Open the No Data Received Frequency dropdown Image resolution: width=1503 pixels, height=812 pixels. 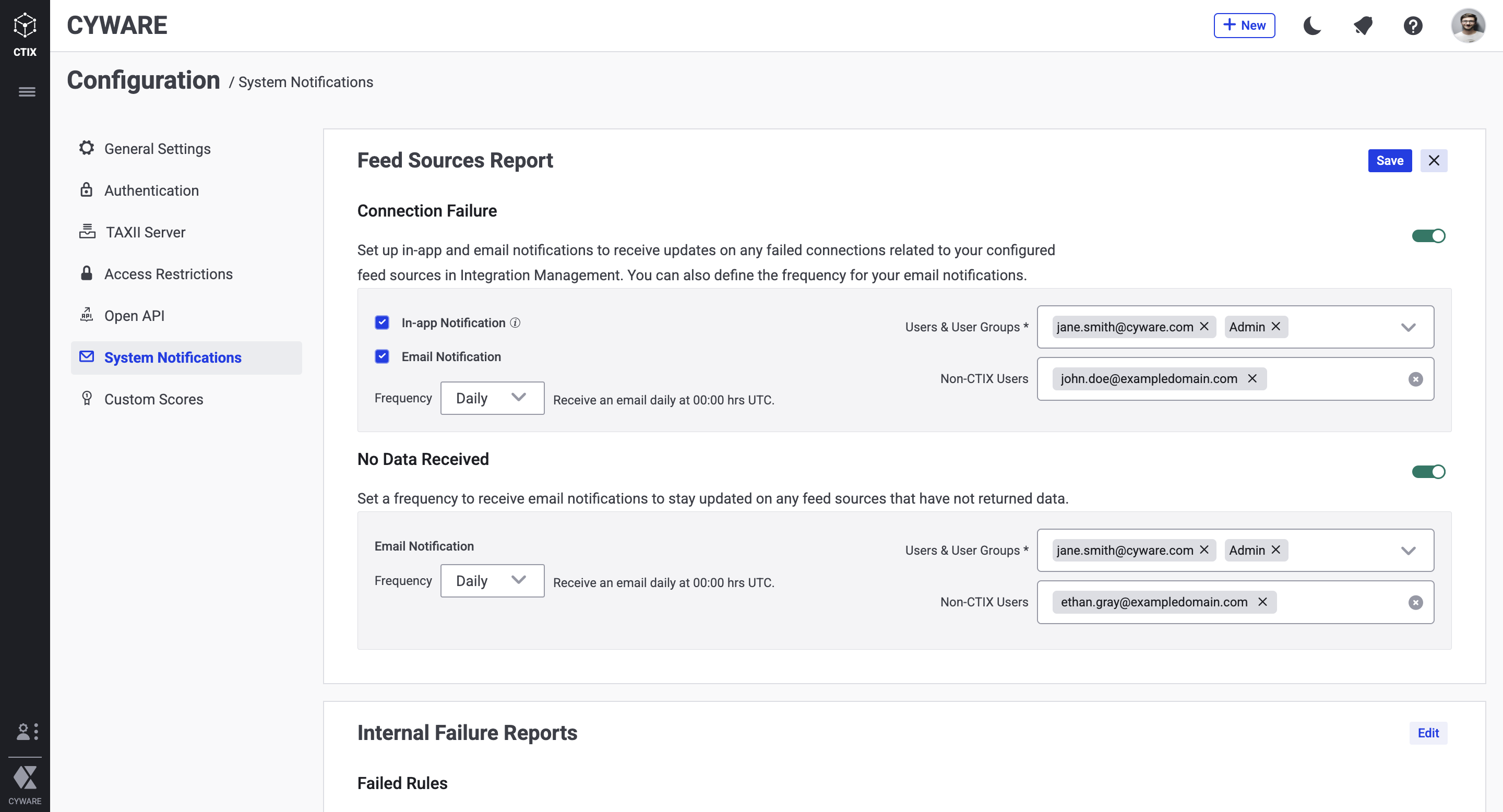pyautogui.click(x=492, y=580)
